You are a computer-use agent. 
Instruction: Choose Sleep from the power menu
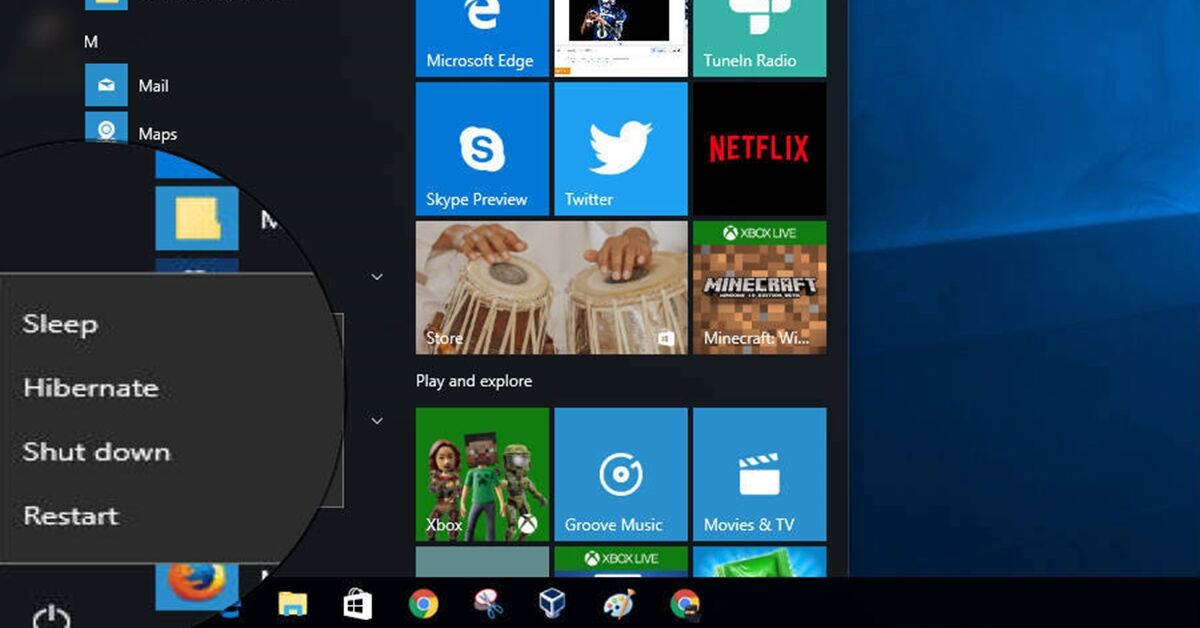click(x=60, y=324)
